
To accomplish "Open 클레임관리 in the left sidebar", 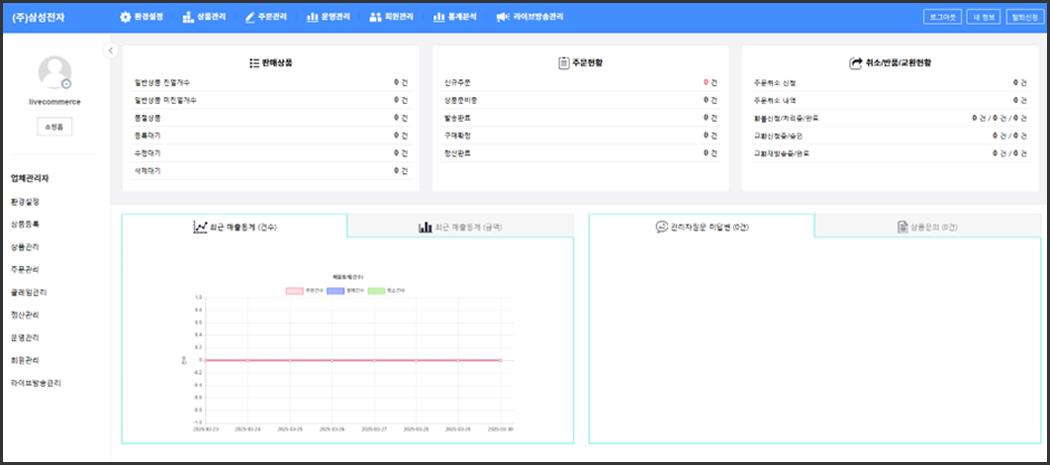I will pyautogui.click(x=29, y=292).
